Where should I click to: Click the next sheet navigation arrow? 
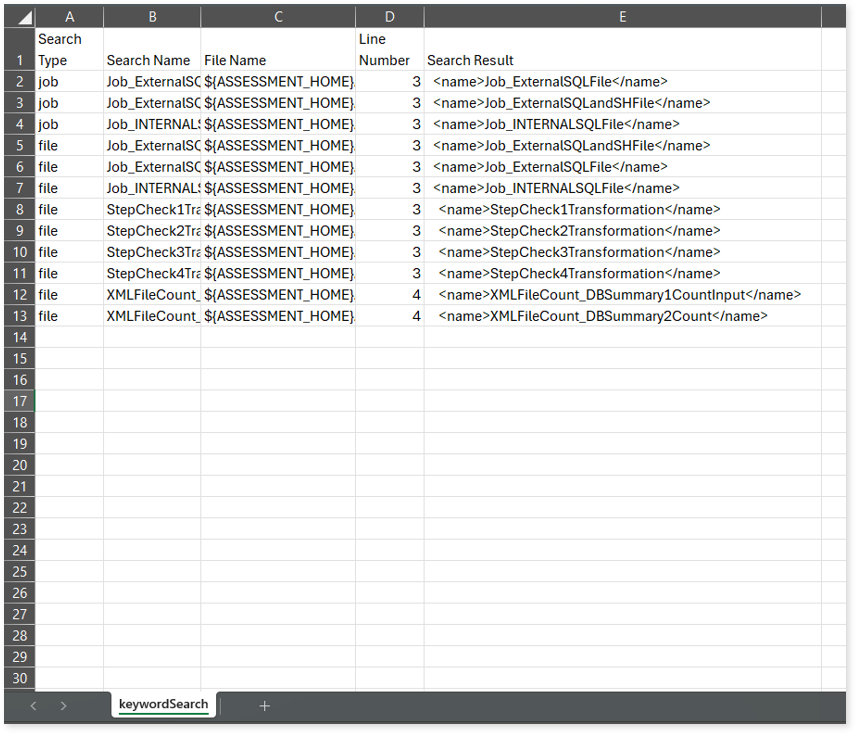point(63,706)
